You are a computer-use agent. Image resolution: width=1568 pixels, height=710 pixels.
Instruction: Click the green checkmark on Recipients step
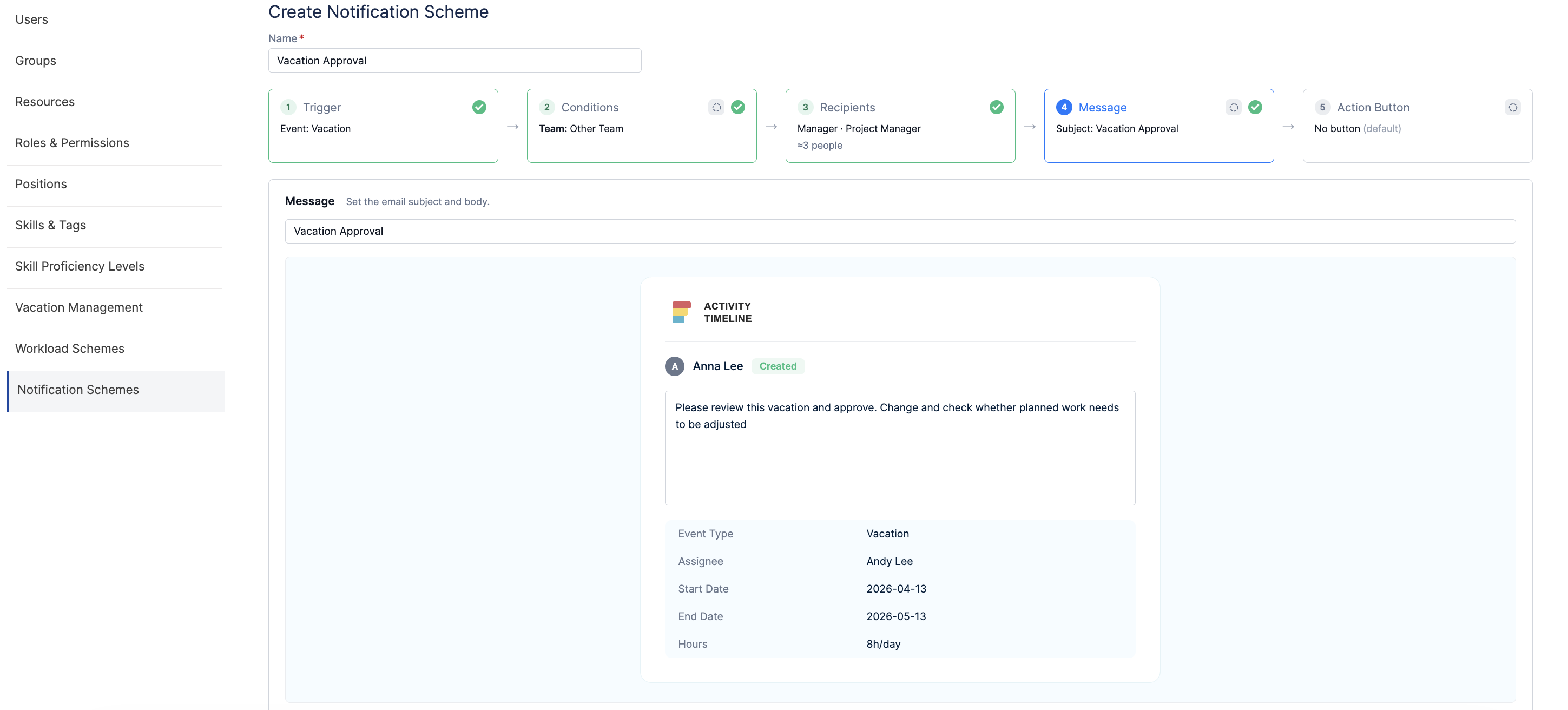(x=997, y=107)
